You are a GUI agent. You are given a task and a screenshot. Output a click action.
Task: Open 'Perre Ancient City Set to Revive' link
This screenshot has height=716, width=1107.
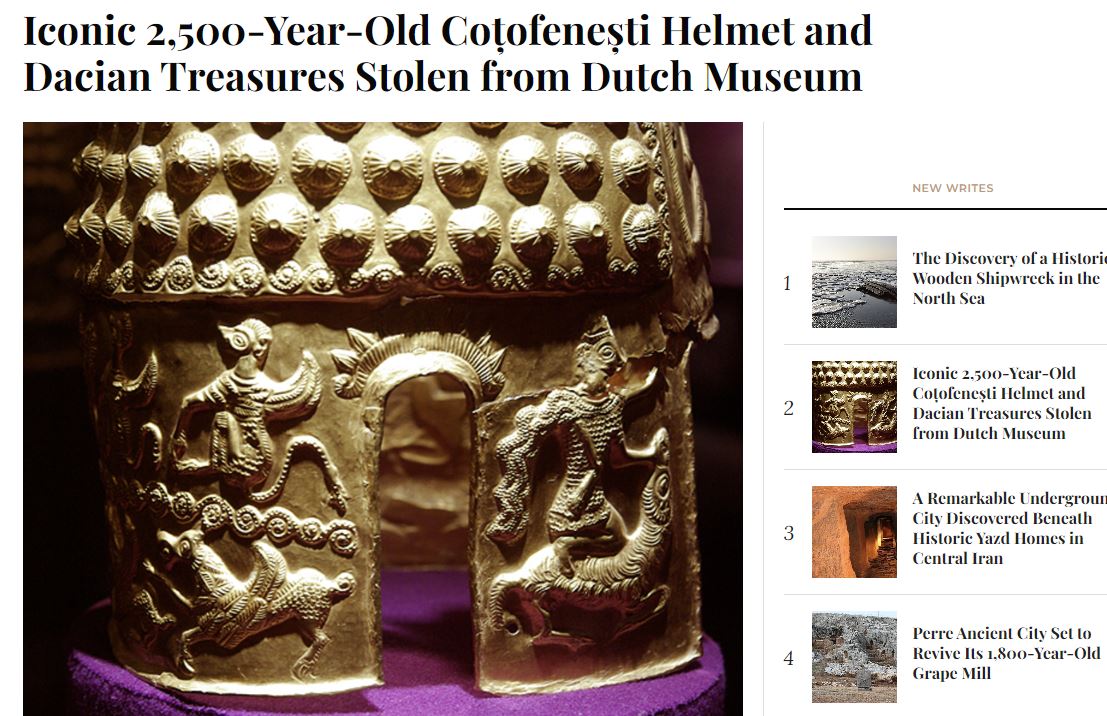[x=1006, y=653]
